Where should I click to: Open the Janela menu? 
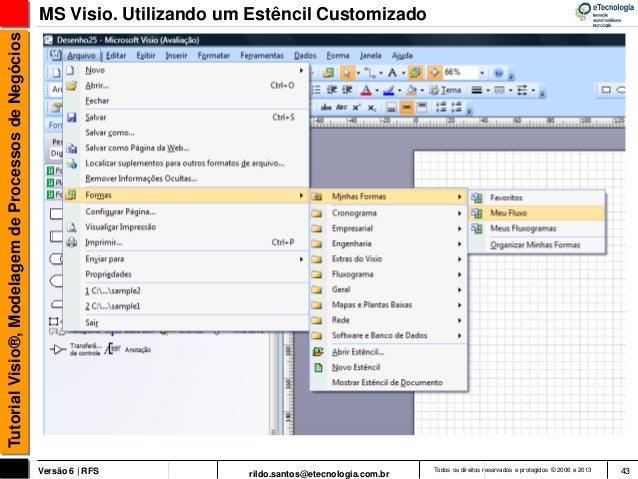click(370, 56)
